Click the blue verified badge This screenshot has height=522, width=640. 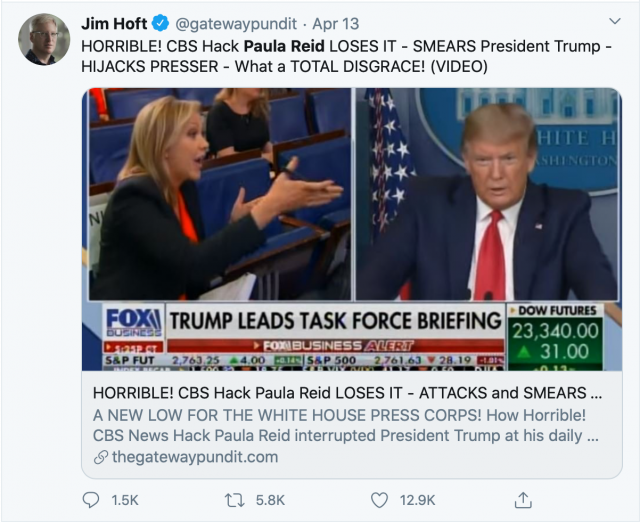pos(160,22)
